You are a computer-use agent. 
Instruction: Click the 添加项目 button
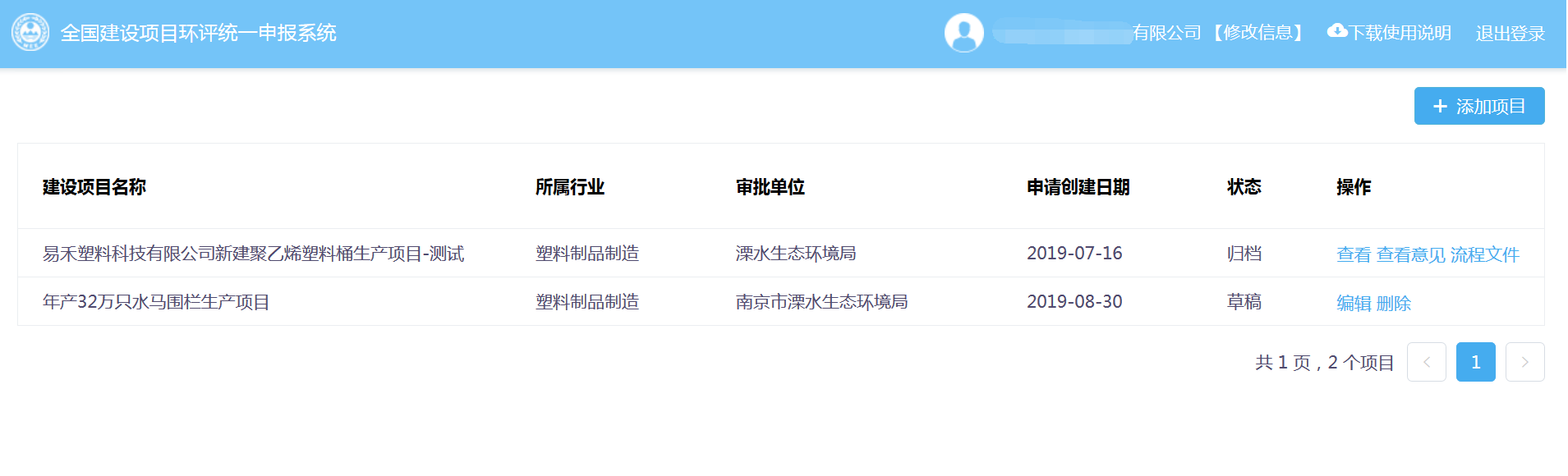1478,106
